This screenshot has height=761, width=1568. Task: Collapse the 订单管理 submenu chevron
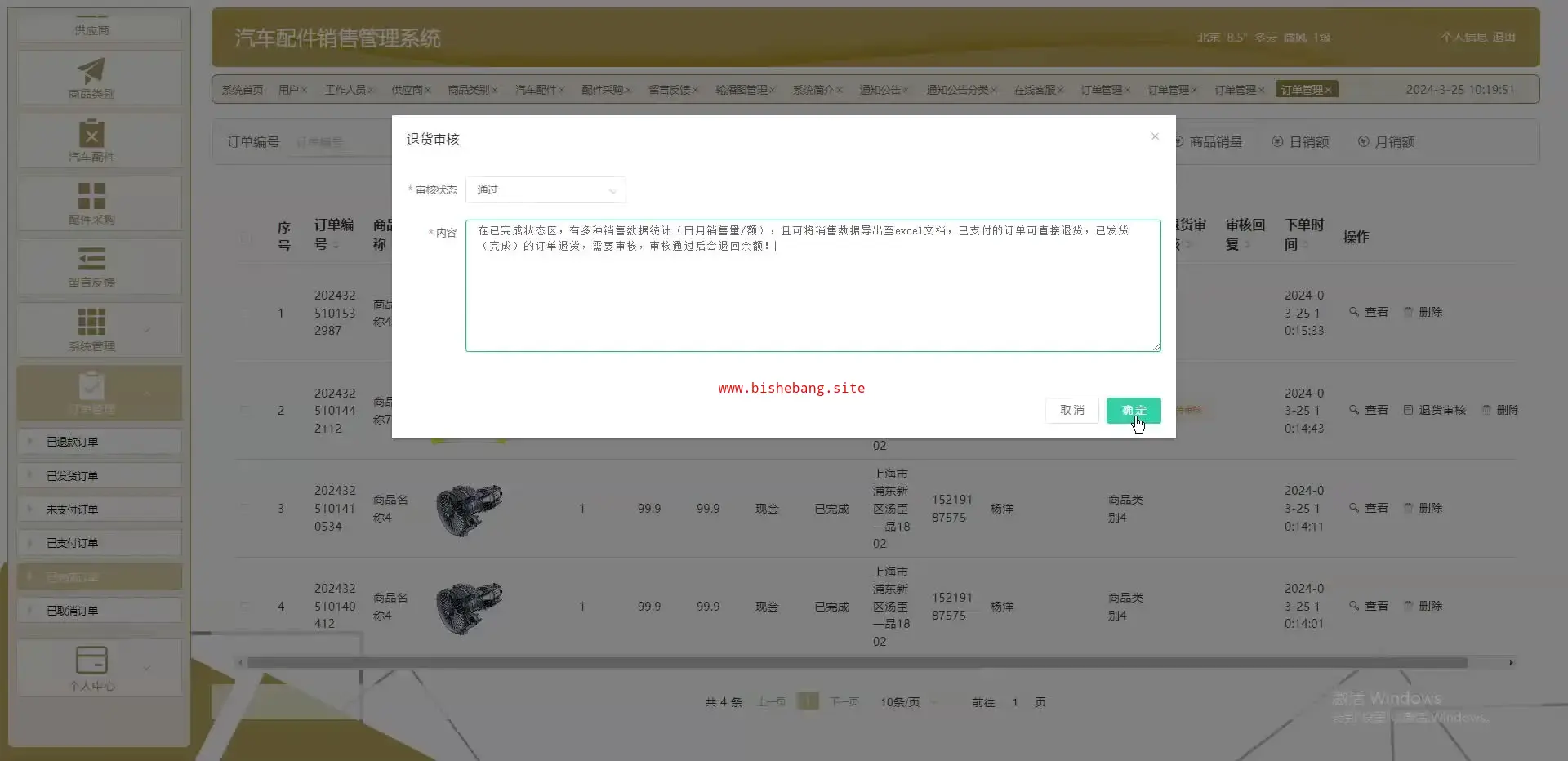click(147, 394)
